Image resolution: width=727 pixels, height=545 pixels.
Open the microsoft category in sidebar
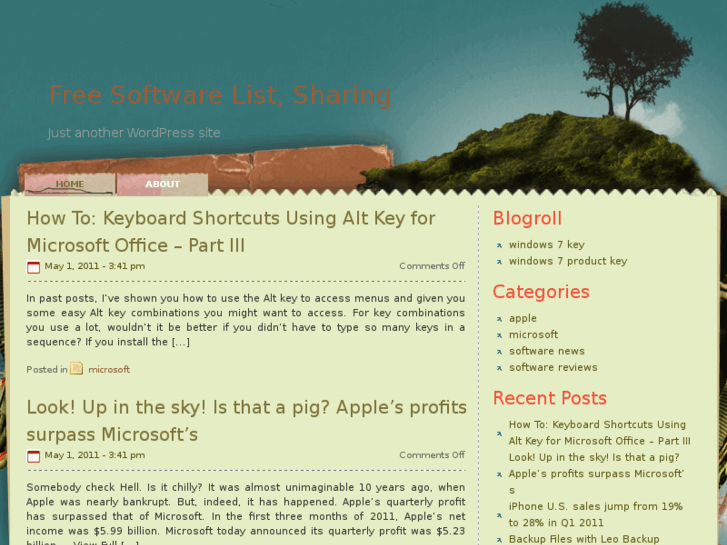(x=533, y=334)
